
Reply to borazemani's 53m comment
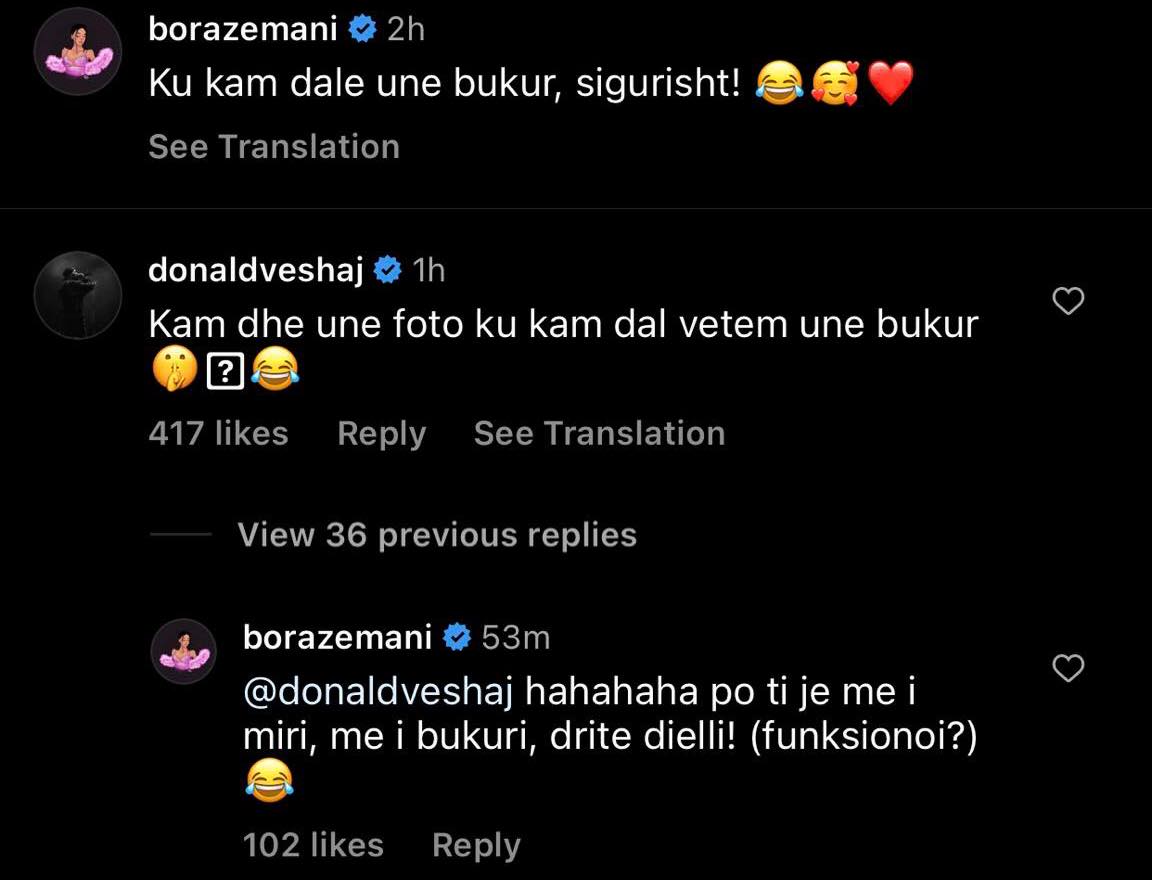(x=476, y=845)
